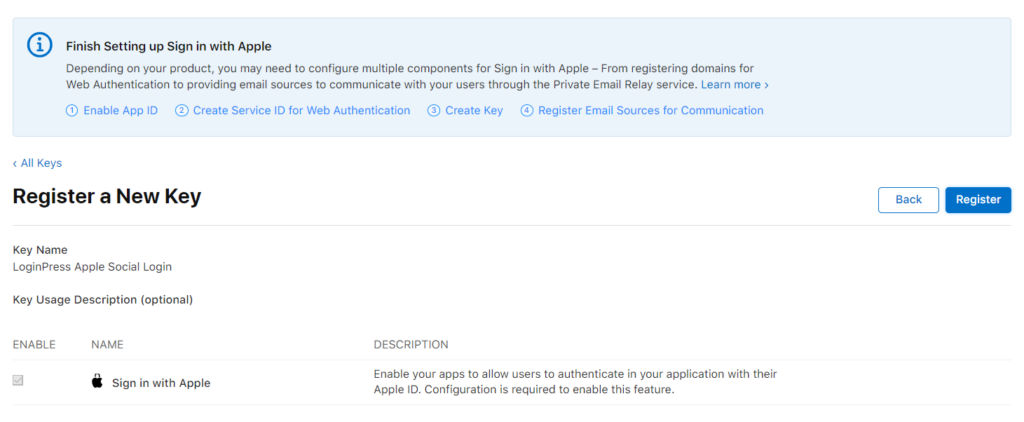Viewport: 1024px width, 422px height.
Task: Click the Sign in with Apple row name
Action: point(161,383)
